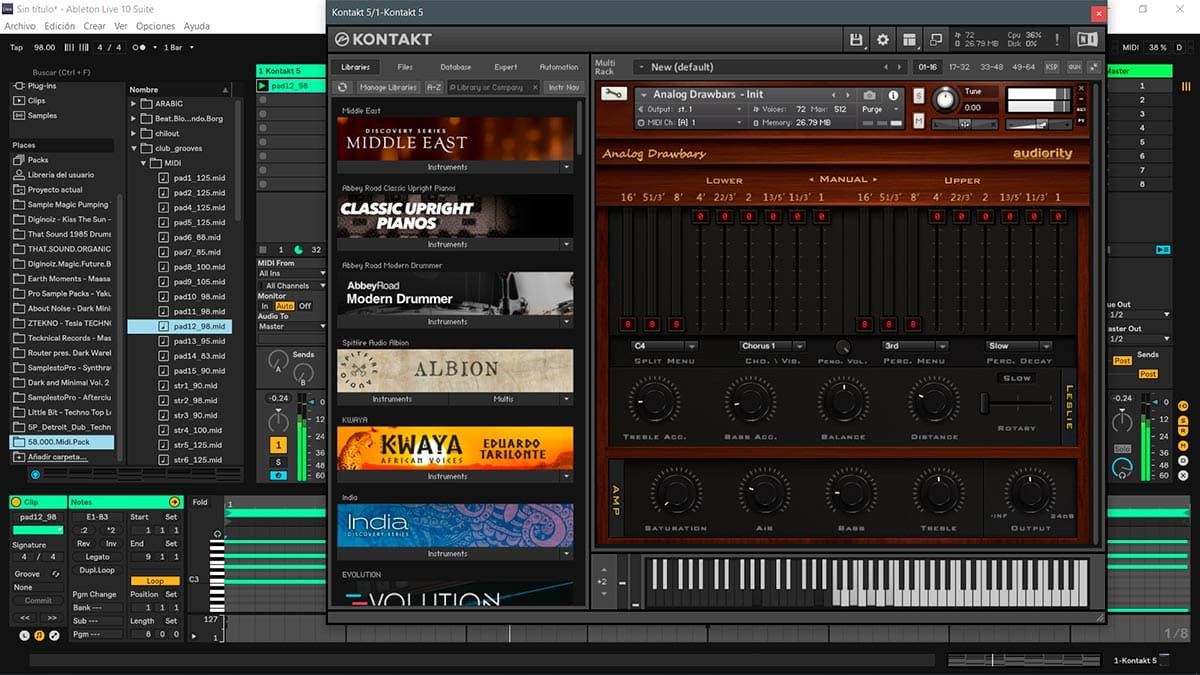Set track Monitor to Auto

pos(284,306)
